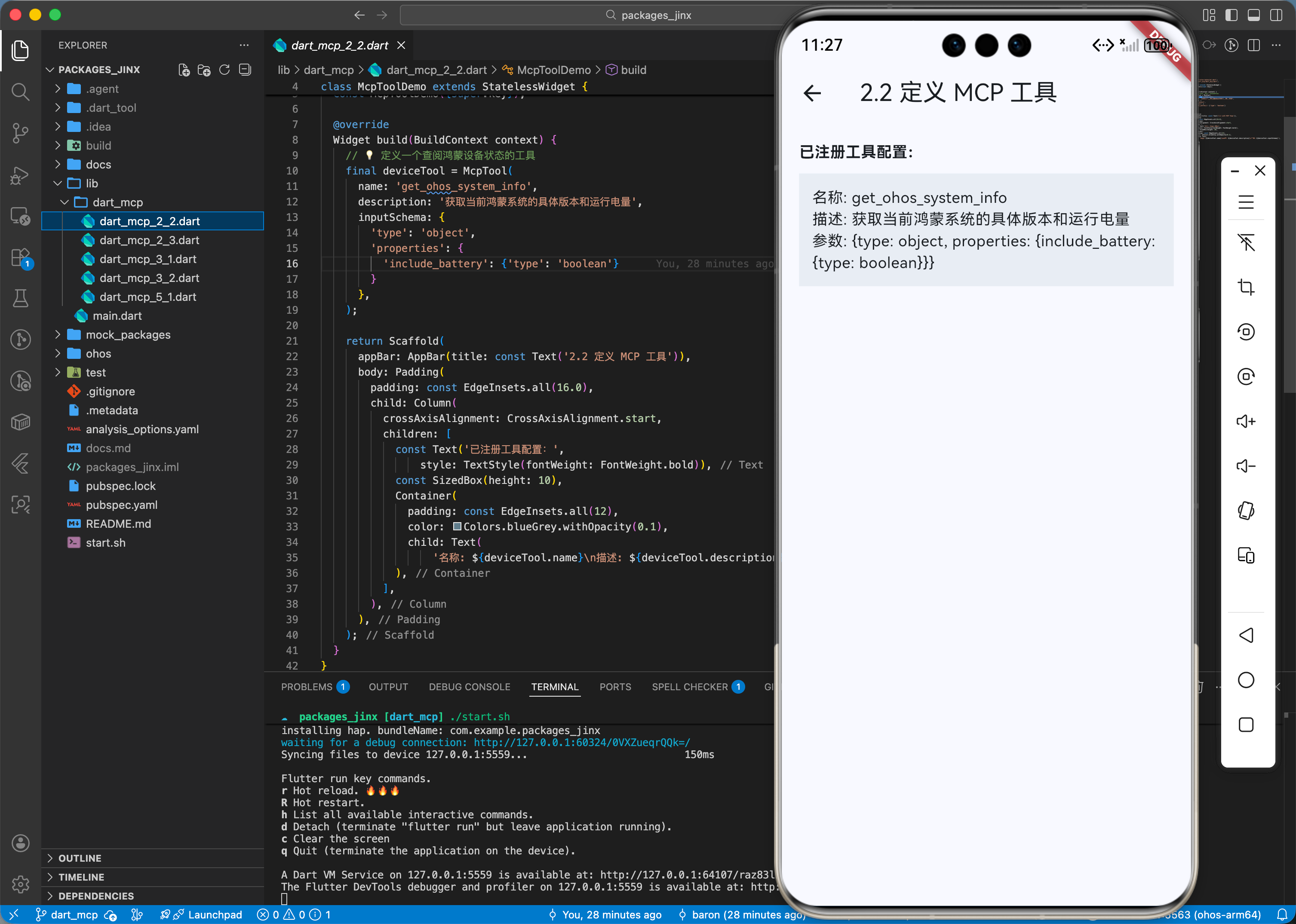The height and width of the screenshot is (924, 1296).
Task: Click the blueGrey color swatch on line 33
Action: point(457,526)
